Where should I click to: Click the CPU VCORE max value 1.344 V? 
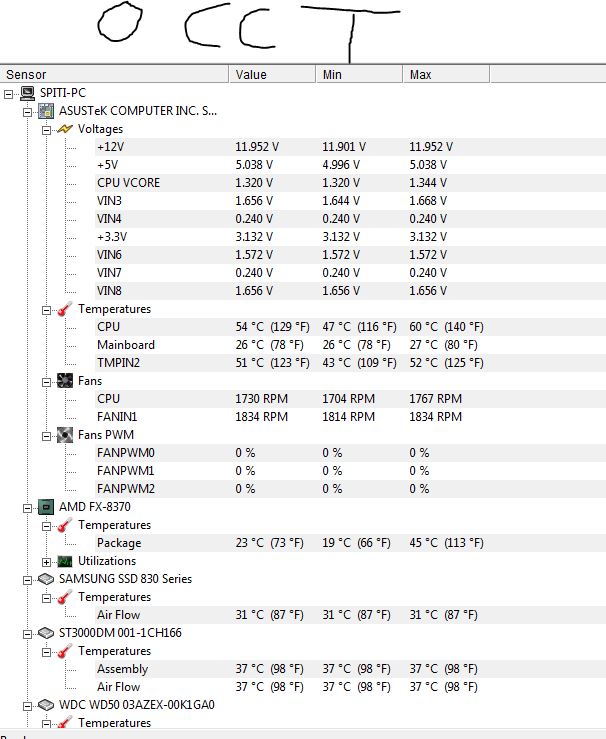point(428,183)
